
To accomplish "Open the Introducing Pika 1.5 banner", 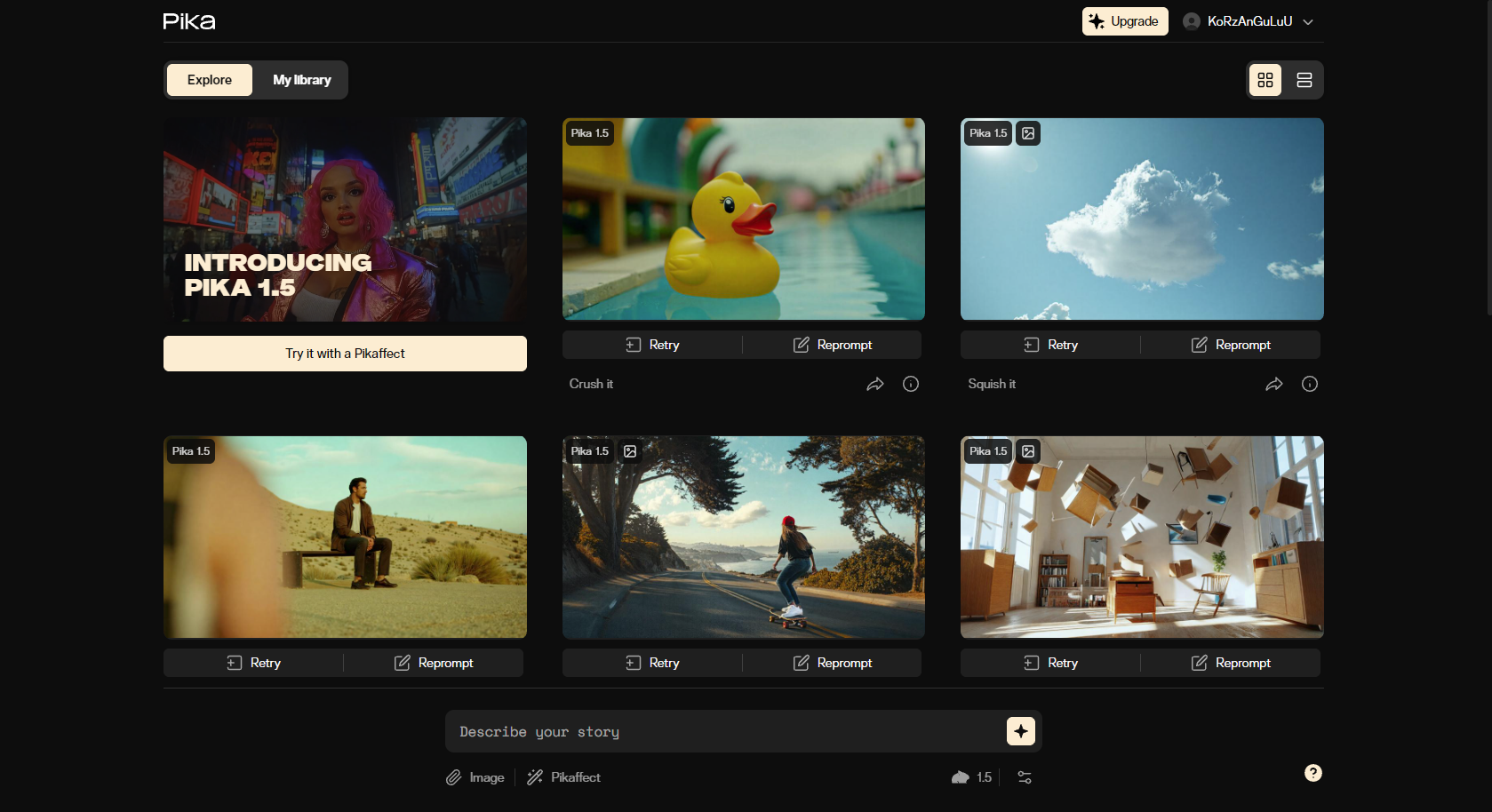I will click(x=345, y=219).
